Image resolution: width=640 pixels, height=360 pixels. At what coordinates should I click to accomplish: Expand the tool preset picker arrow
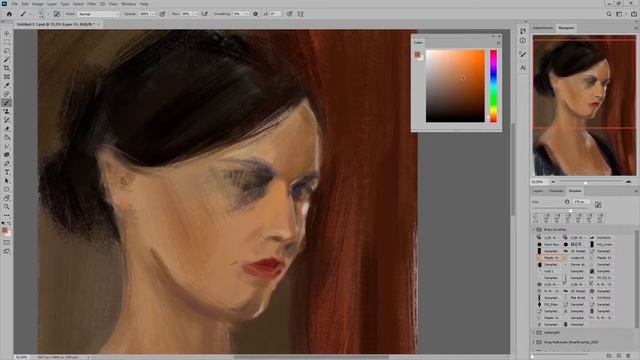point(30,14)
